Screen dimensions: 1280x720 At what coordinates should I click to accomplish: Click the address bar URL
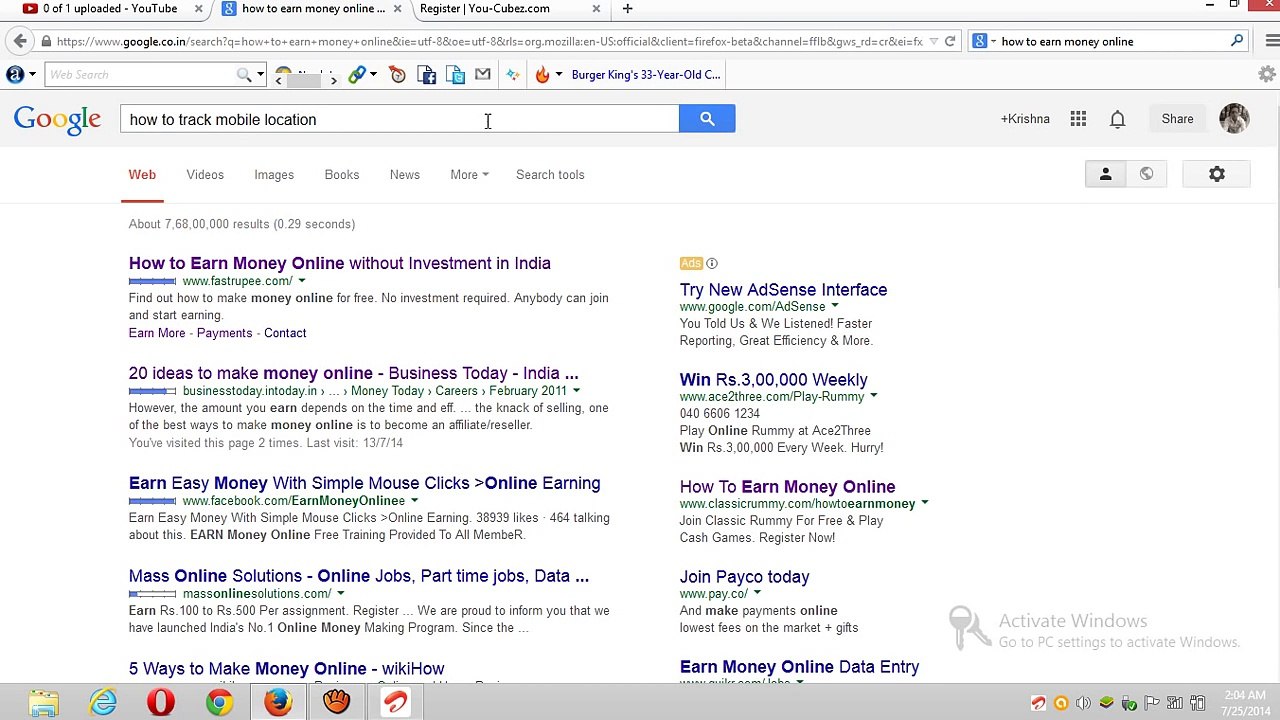[x=490, y=42]
